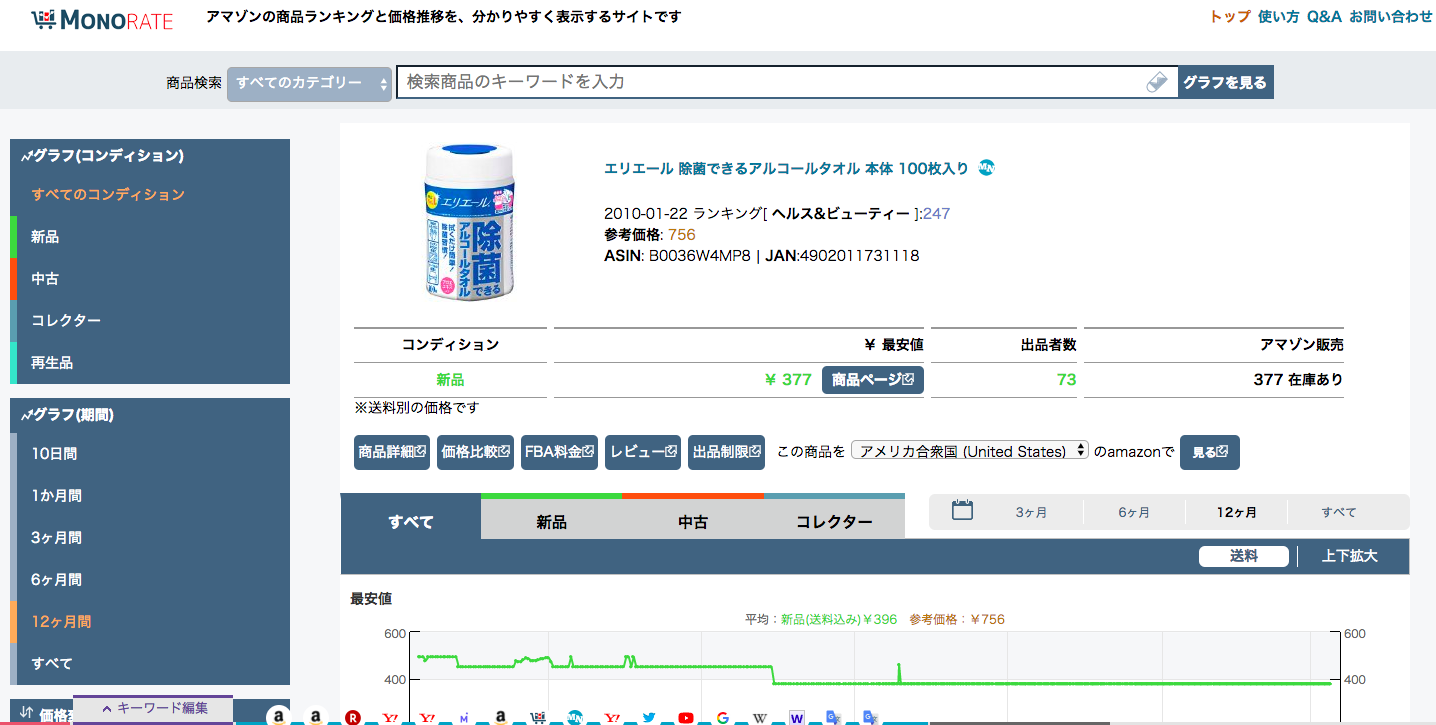The width and height of the screenshot is (1436, 725).
Task: Open the Google icon in bottom bar
Action: (723, 717)
